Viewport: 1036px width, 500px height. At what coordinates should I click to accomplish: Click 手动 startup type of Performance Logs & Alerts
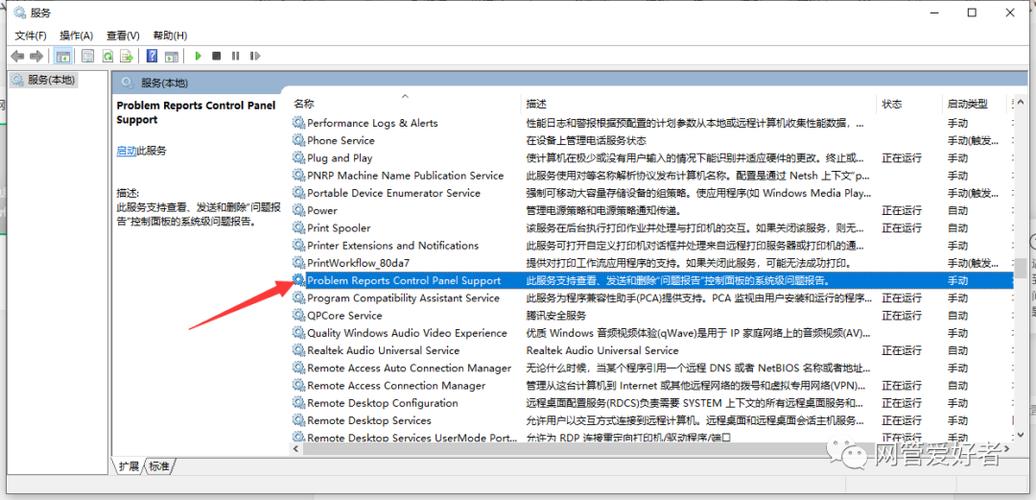pyautogui.click(x=957, y=123)
